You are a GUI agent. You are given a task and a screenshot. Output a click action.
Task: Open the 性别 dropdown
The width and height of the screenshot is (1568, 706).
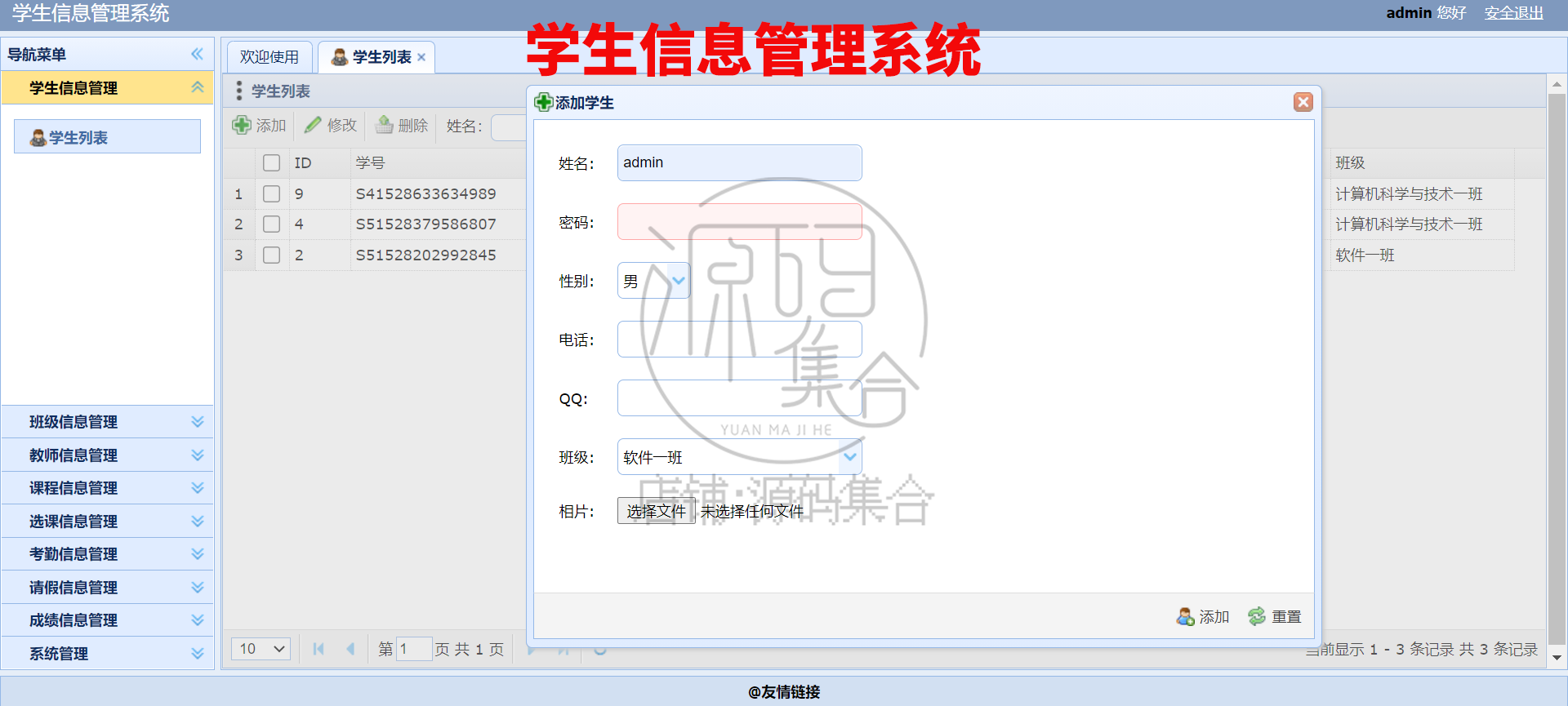click(x=679, y=280)
